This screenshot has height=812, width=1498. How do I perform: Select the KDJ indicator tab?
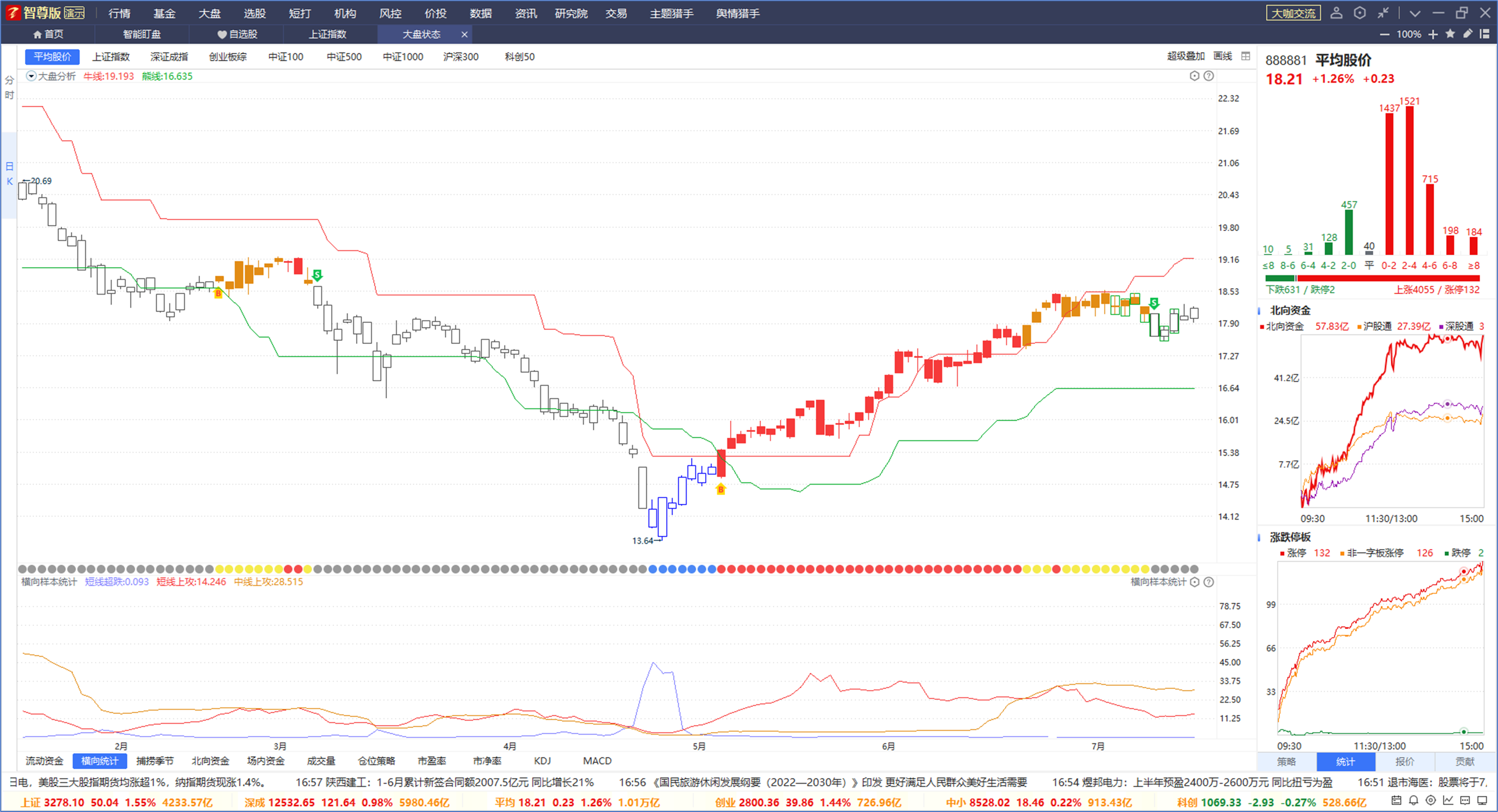542,761
